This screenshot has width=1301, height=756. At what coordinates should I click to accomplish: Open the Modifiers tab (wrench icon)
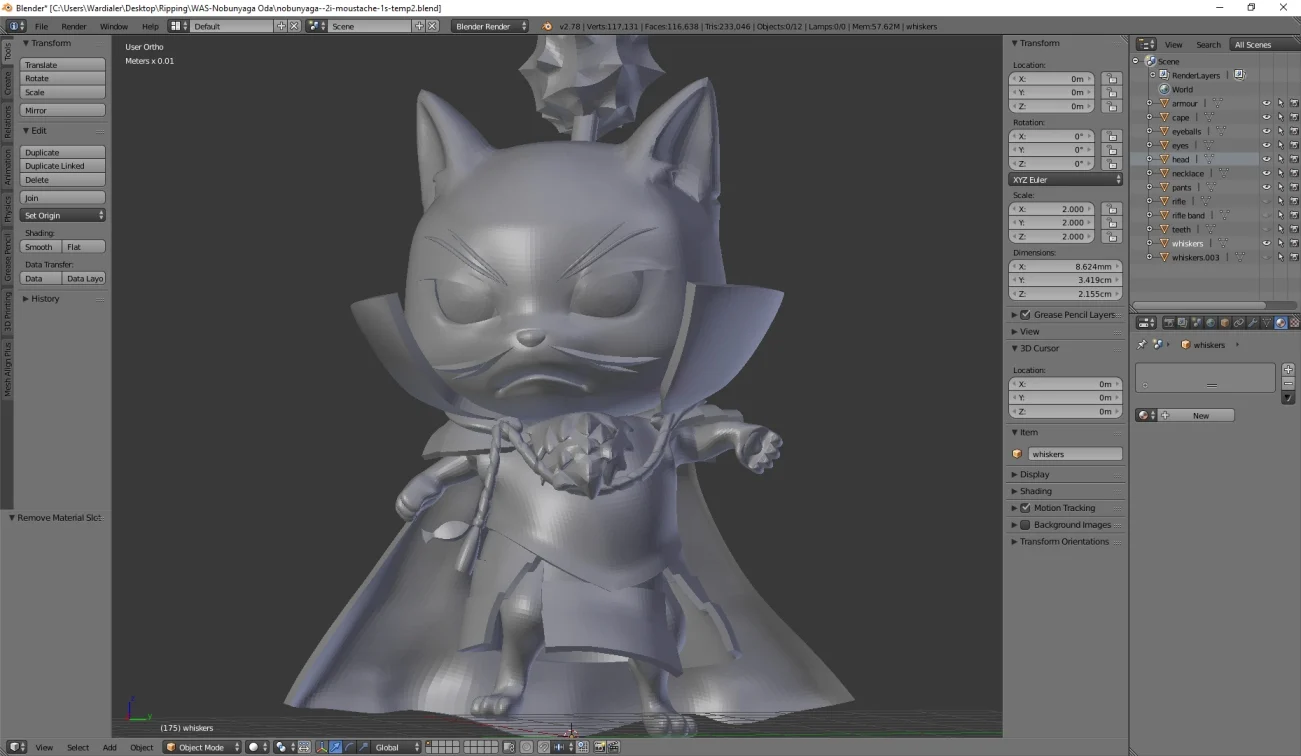[x=1252, y=323]
